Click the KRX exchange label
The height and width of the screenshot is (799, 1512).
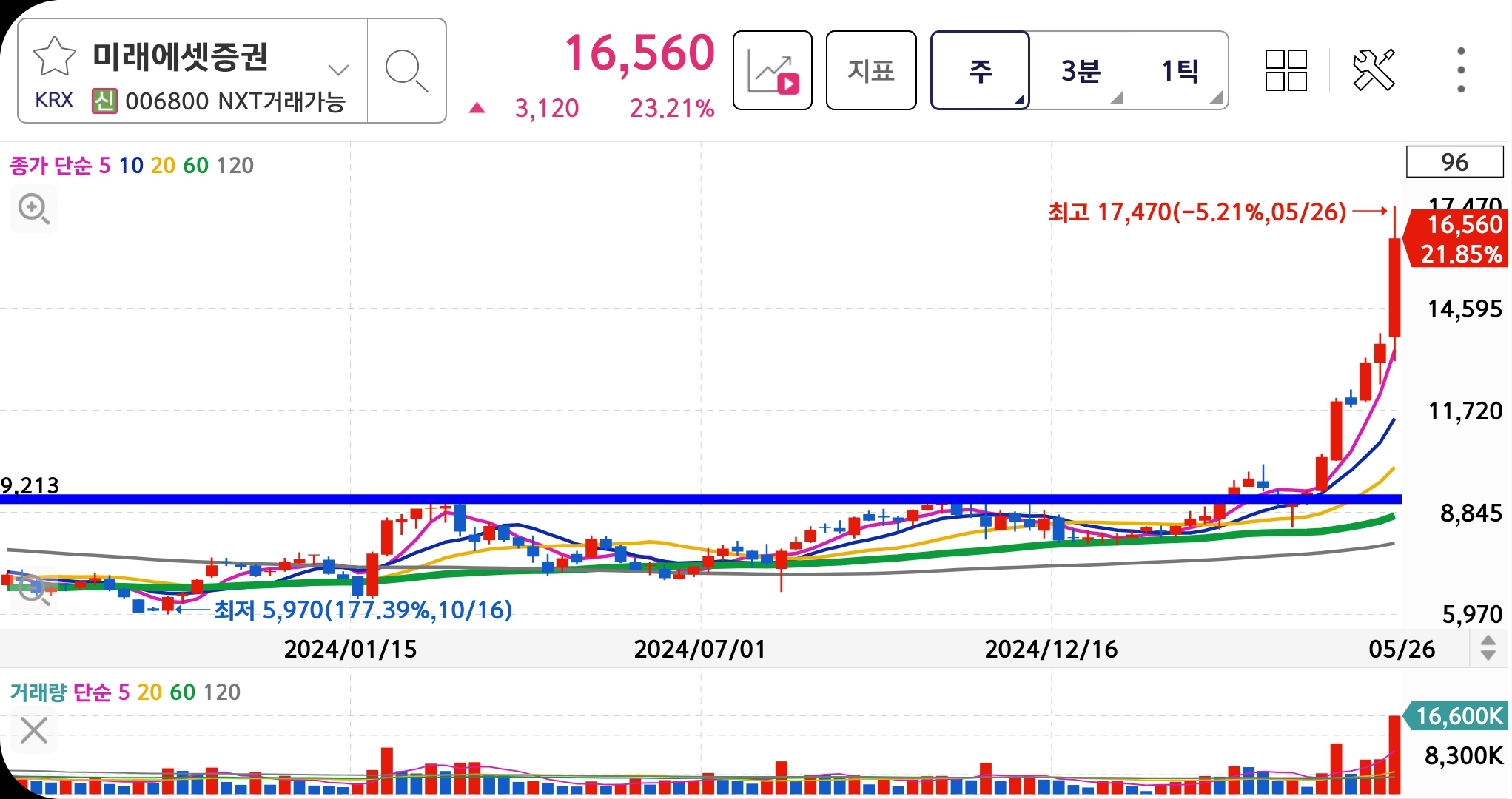54,101
